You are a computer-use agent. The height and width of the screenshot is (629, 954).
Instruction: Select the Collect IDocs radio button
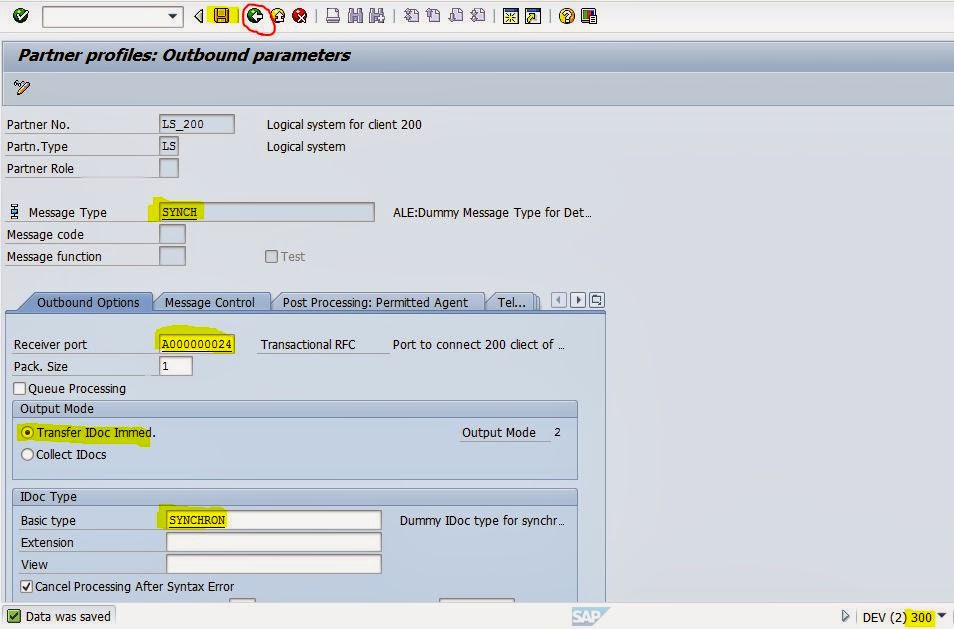coord(27,454)
